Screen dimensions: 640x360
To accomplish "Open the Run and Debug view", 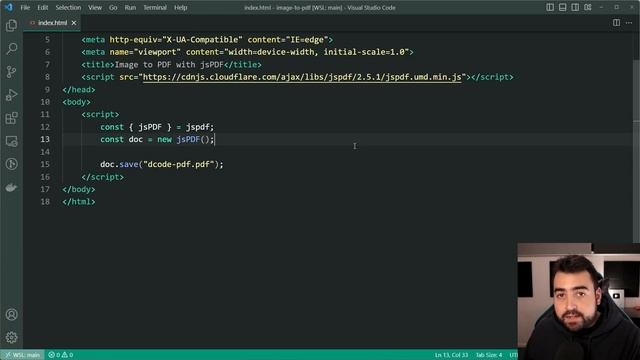I will pos(11,95).
